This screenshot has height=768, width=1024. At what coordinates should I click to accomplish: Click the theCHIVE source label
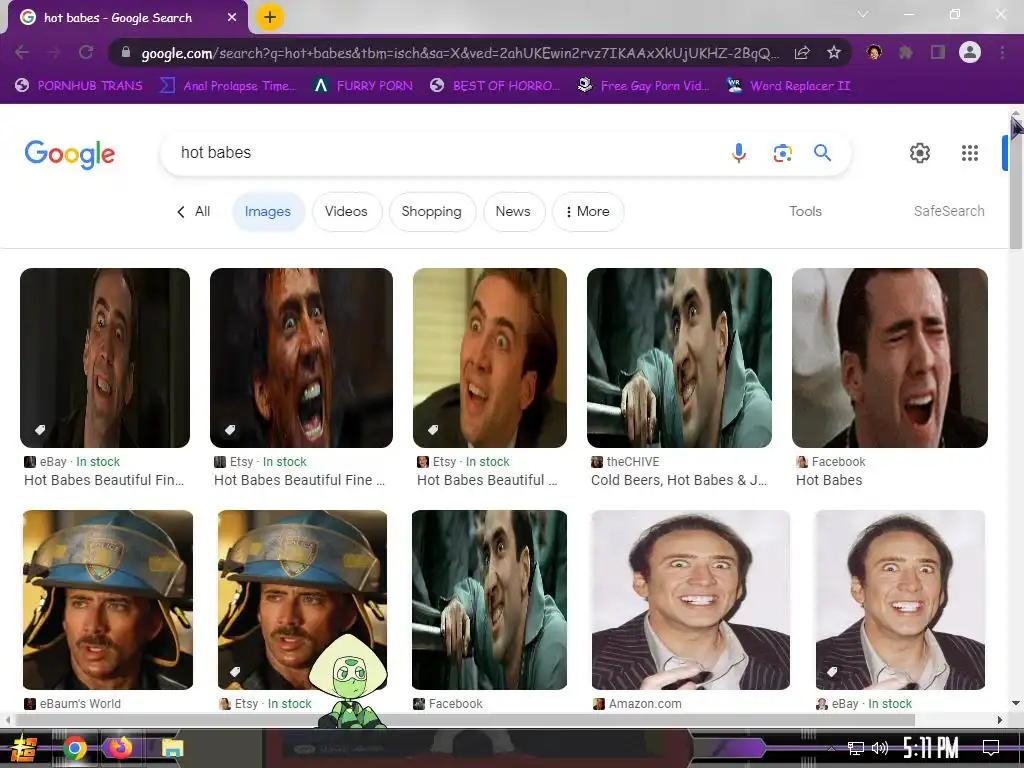[633, 462]
